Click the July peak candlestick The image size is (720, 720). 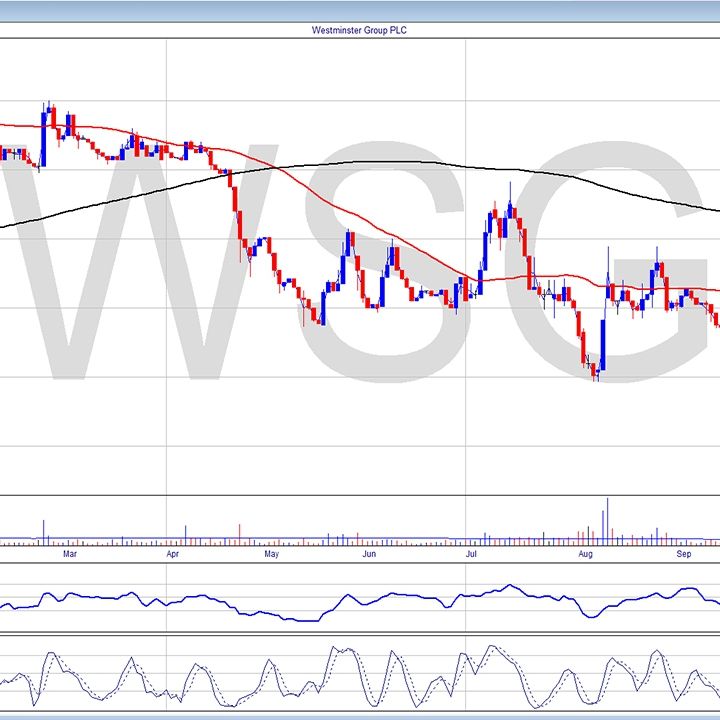510,207
